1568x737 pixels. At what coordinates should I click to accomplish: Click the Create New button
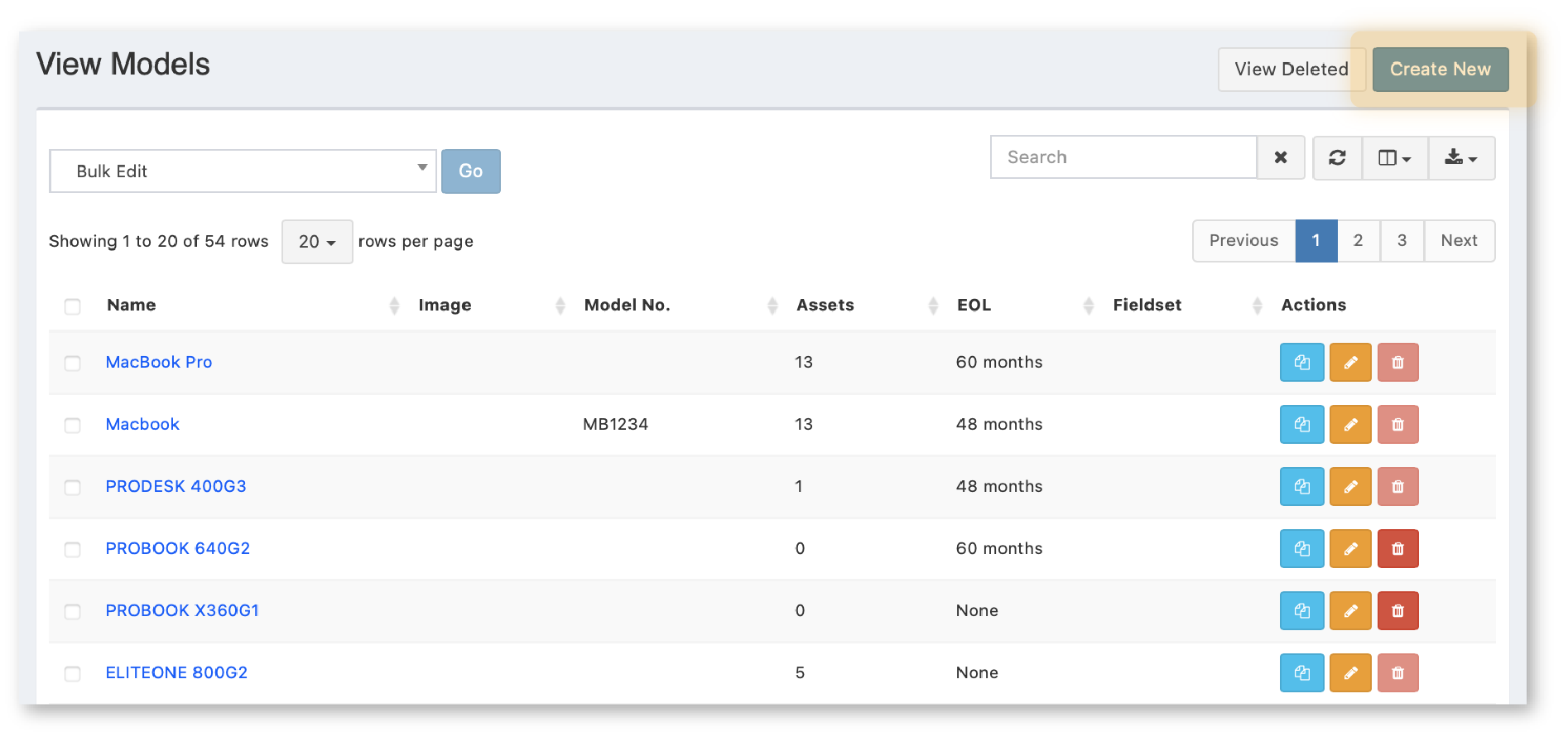(1440, 70)
